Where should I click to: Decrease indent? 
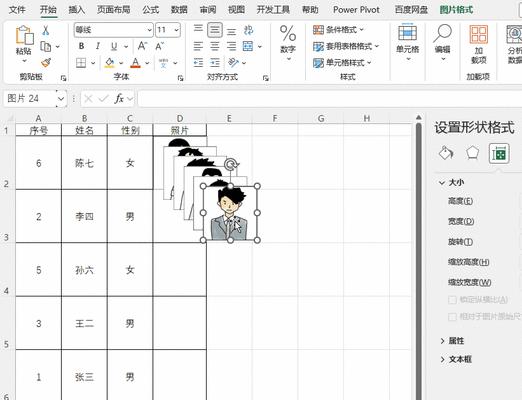pos(198,63)
